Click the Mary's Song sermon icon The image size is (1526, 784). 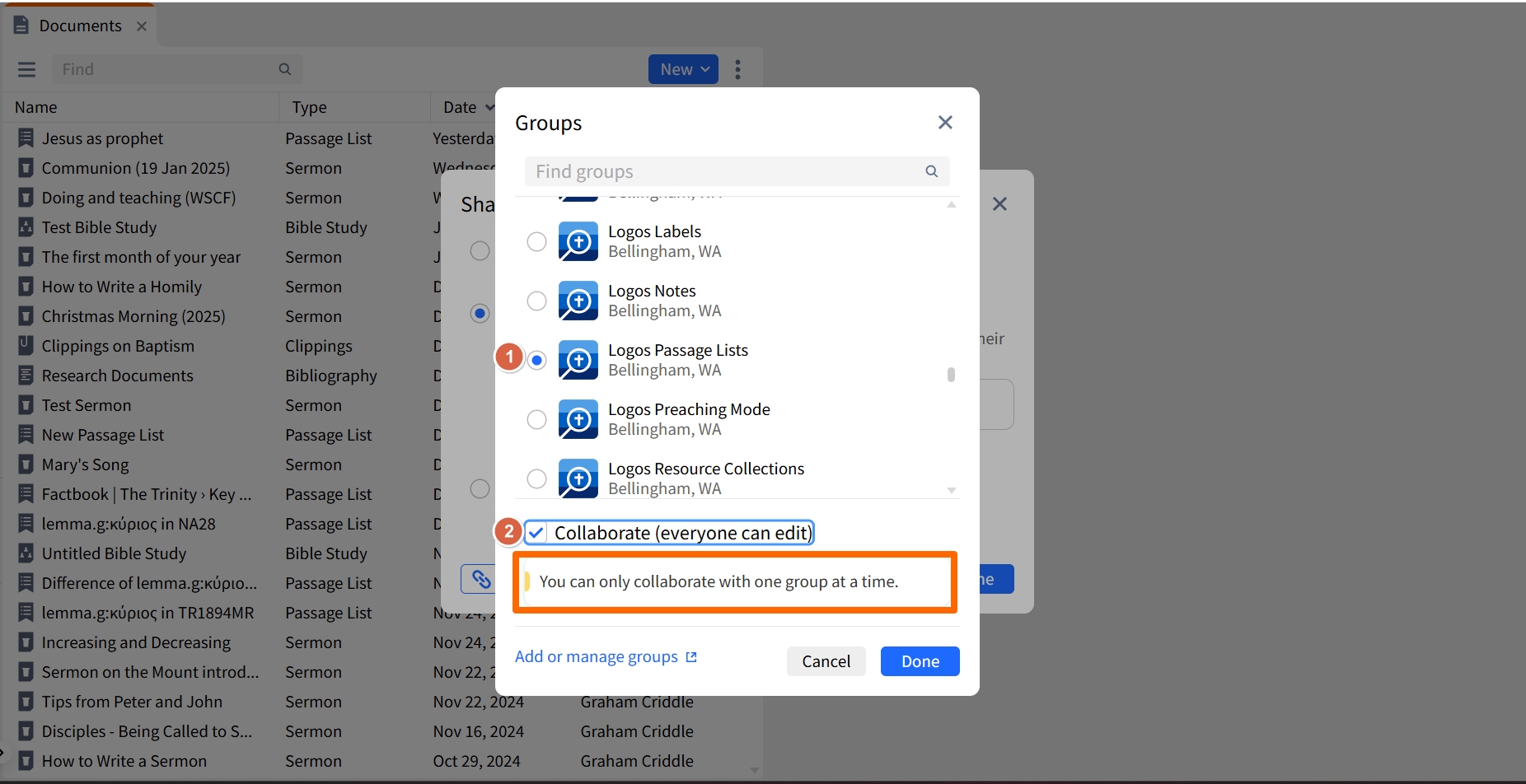(26, 464)
